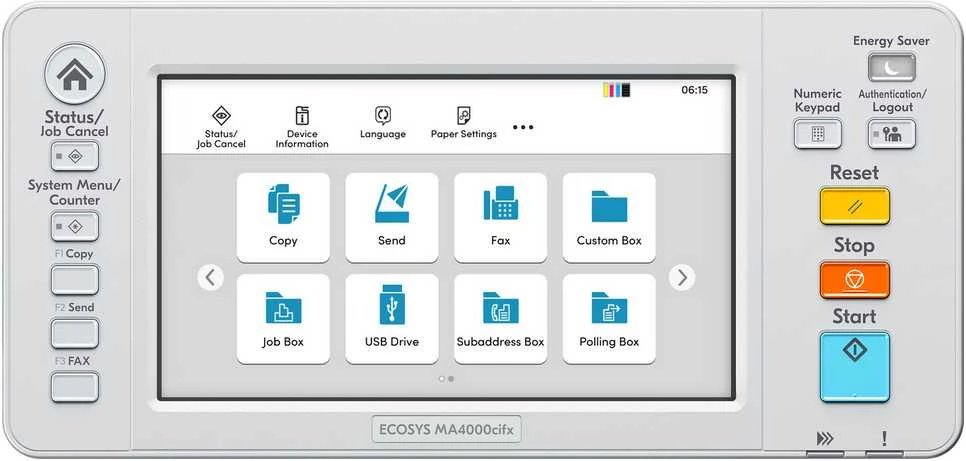966x461 pixels.
Task: Launch the Copy function tile
Action: (x=283, y=218)
